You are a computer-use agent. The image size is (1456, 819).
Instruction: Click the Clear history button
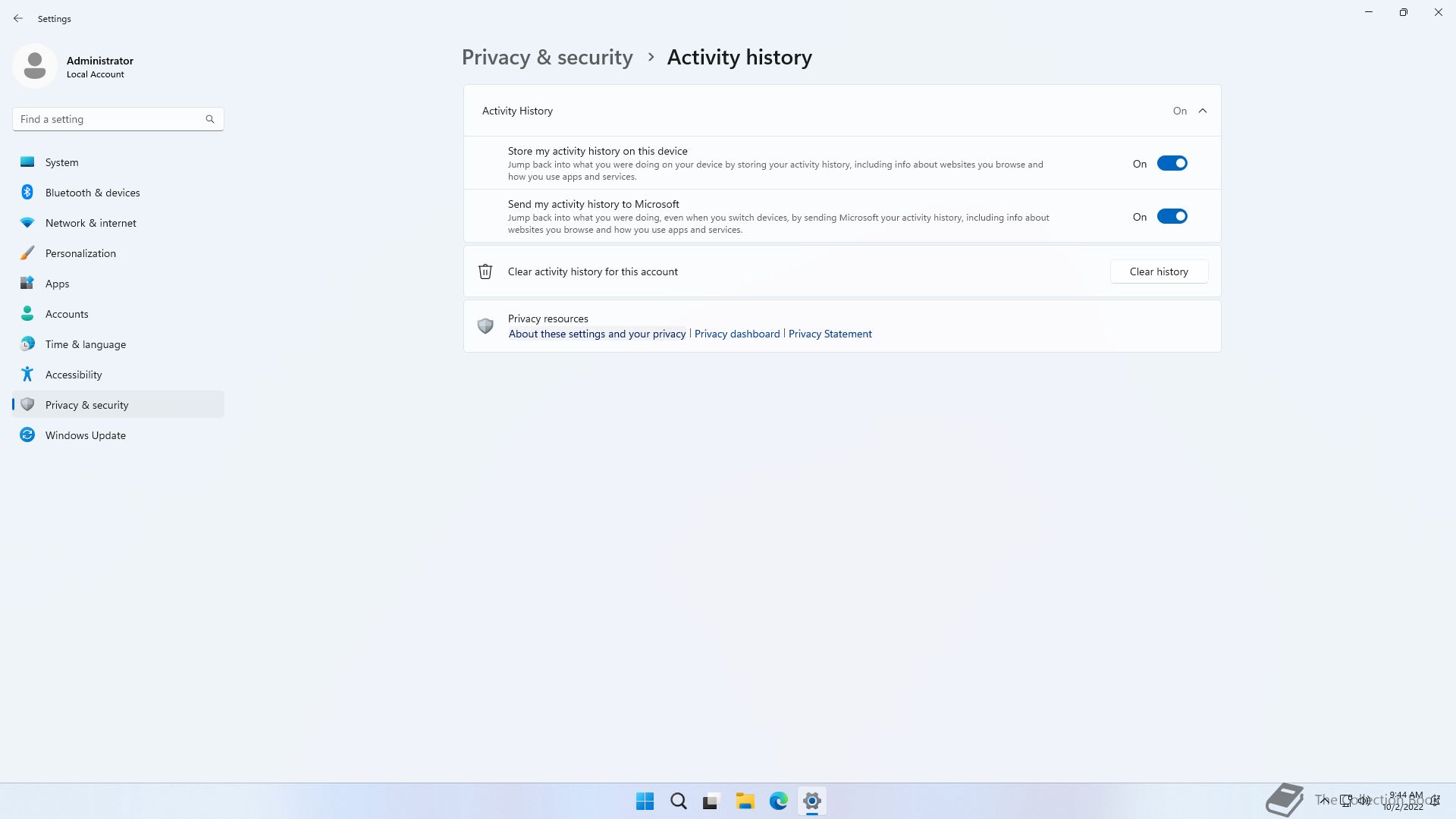tap(1158, 271)
